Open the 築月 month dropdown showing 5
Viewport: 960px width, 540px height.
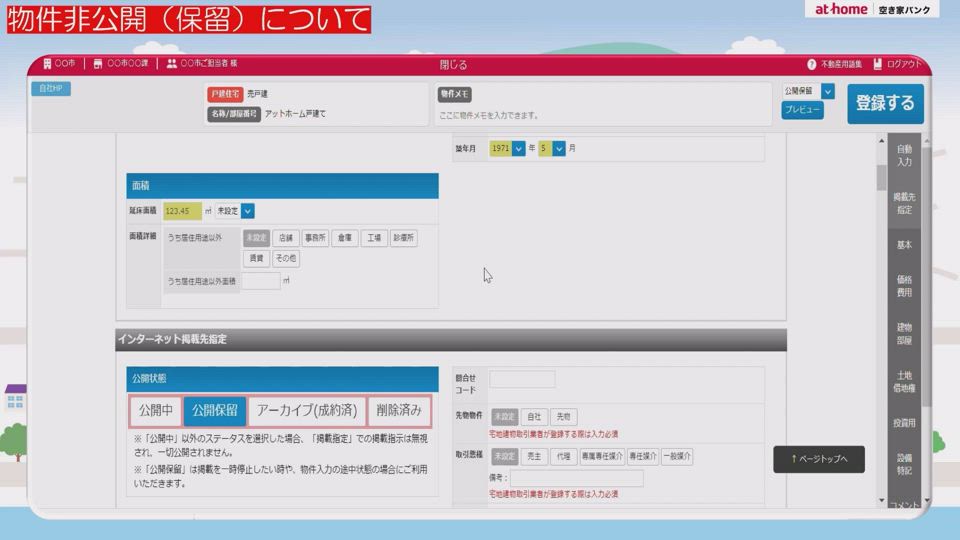click(x=559, y=148)
